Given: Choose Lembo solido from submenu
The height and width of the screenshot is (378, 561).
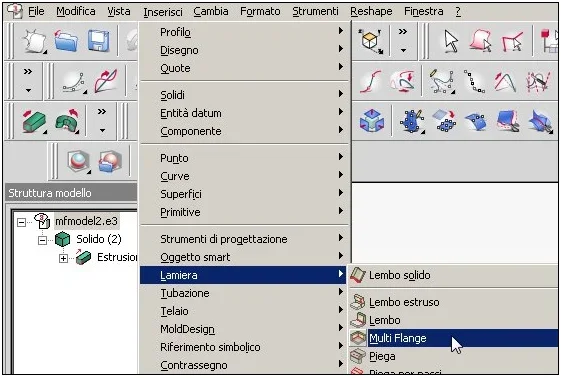Looking at the screenshot, I should [454, 275].
